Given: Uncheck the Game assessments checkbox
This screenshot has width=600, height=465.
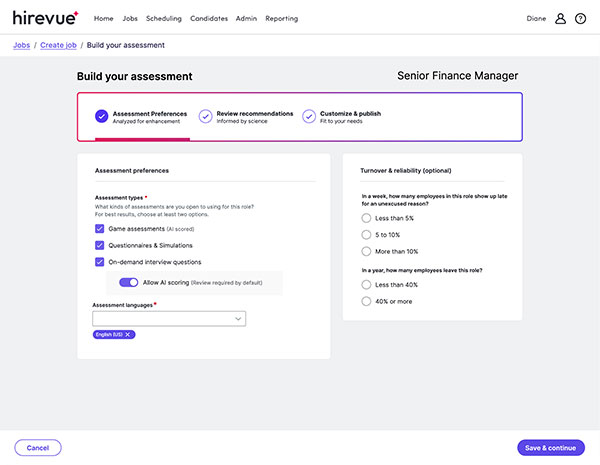Looking at the screenshot, I should click(100, 229).
